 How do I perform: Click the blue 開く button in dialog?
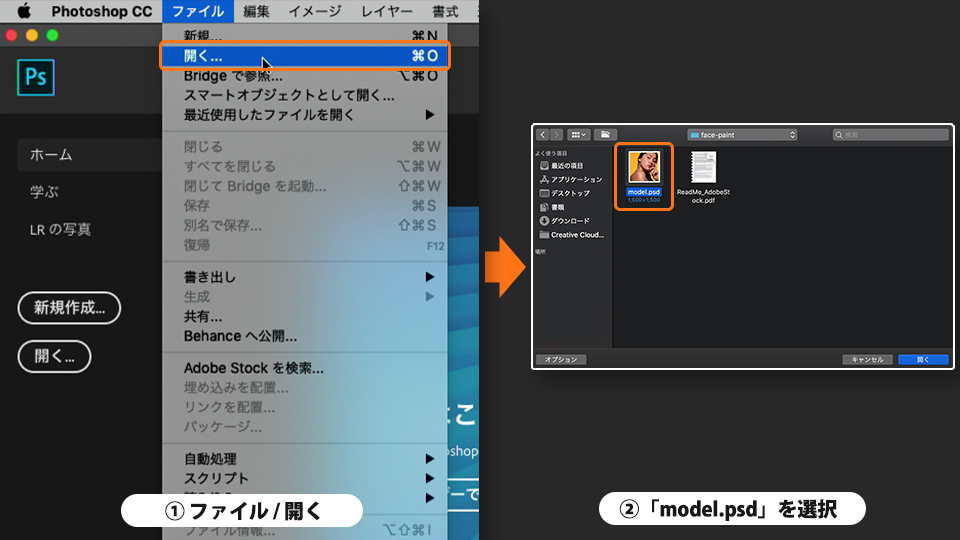point(923,359)
